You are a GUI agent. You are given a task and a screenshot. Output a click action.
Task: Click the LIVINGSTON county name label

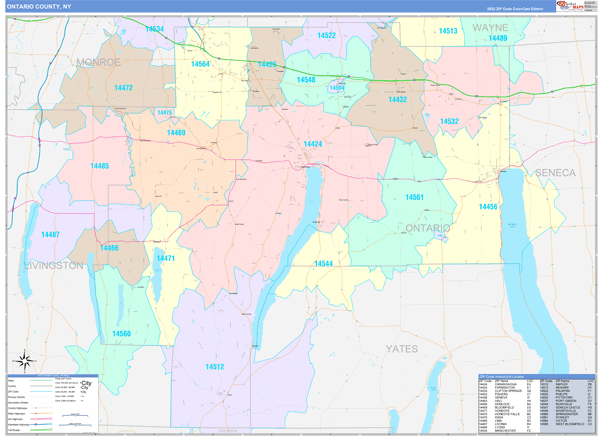pos(54,265)
